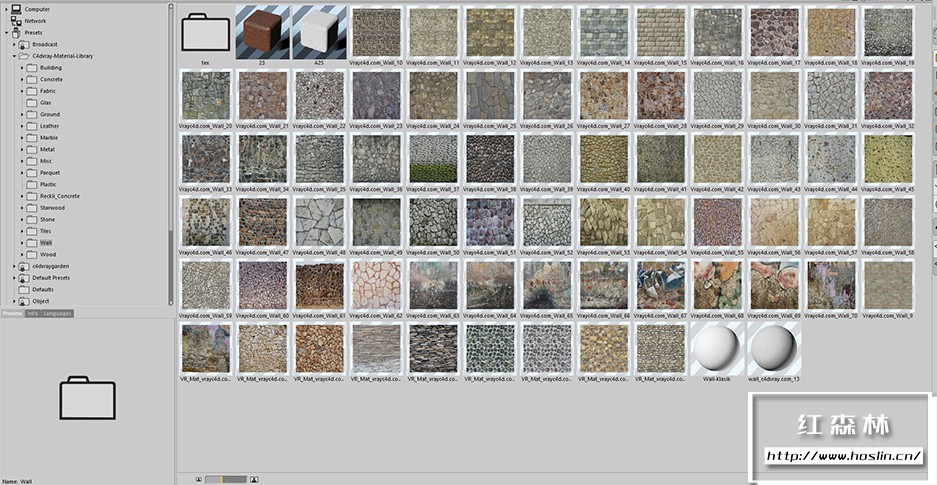Click the open C4dvray-Material-Library folder icon

click(24, 56)
